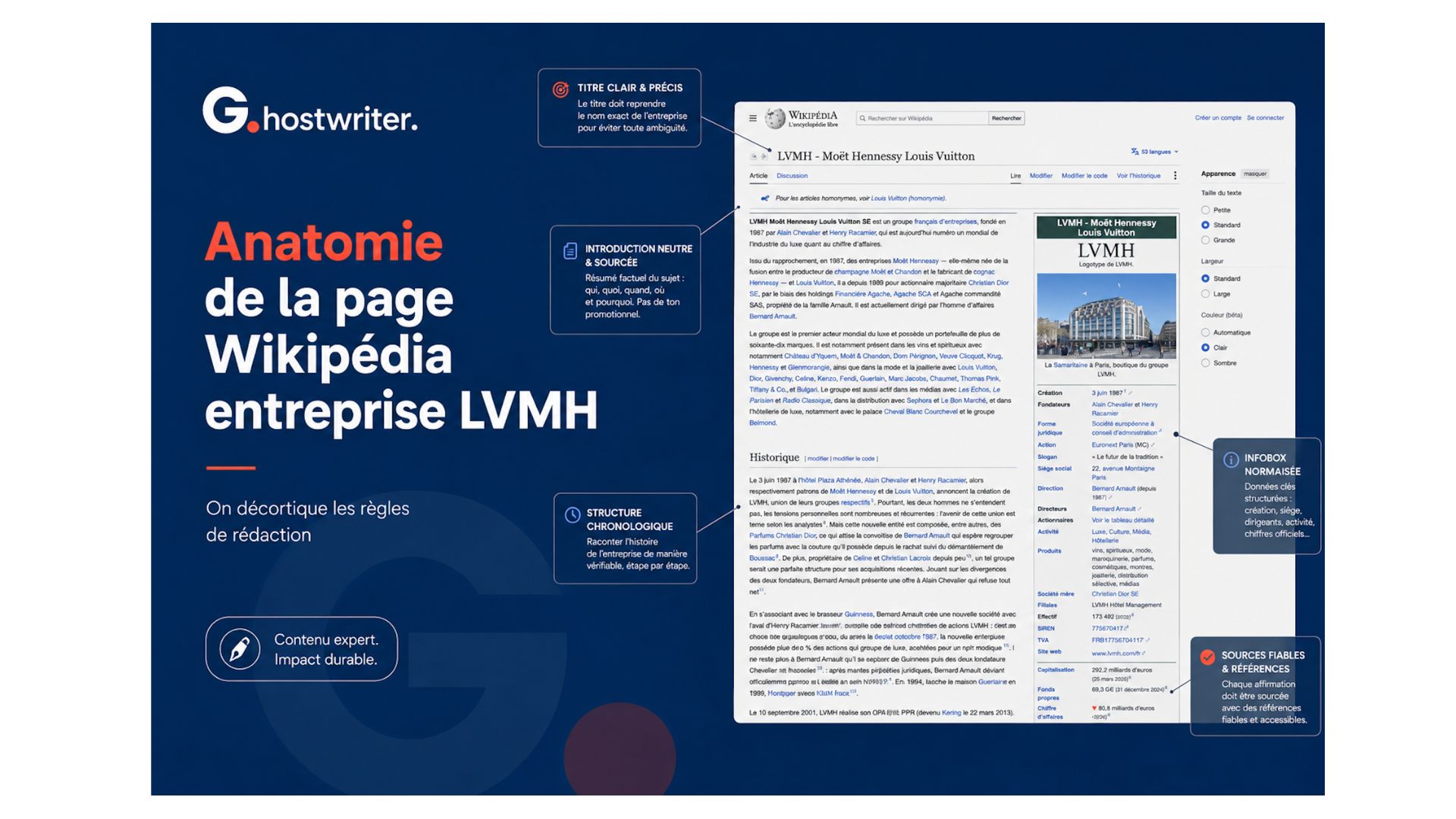This screenshot has width=1456, height=819.
Task: Open the Radio Classique link
Action: tap(806, 401)
